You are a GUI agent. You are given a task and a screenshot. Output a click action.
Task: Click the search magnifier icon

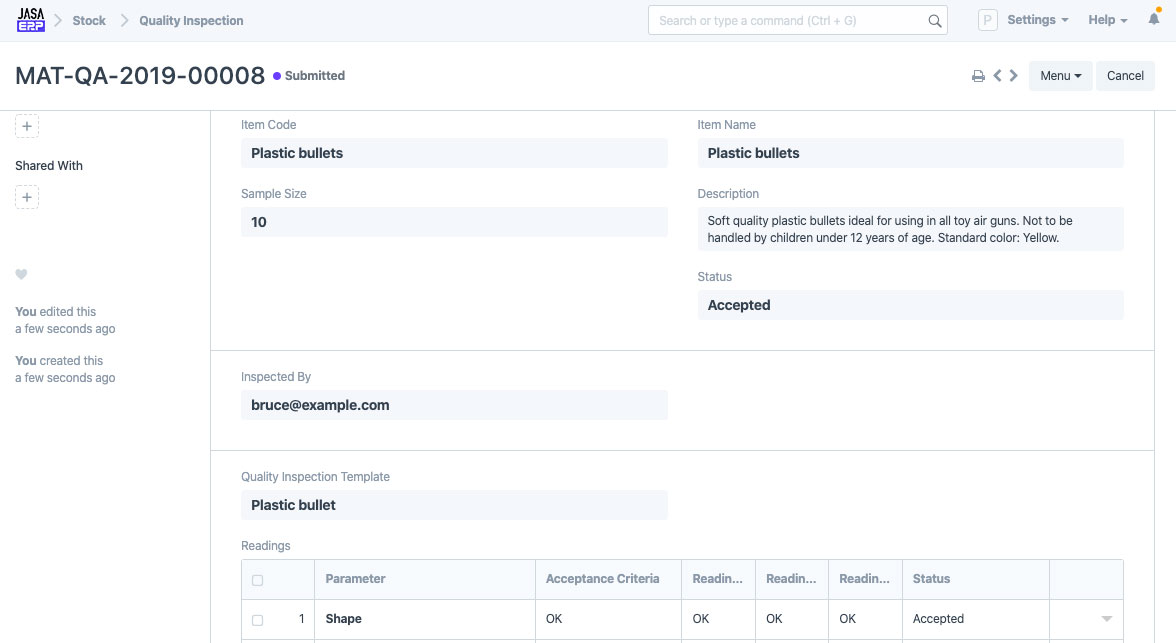coord(934,21)
